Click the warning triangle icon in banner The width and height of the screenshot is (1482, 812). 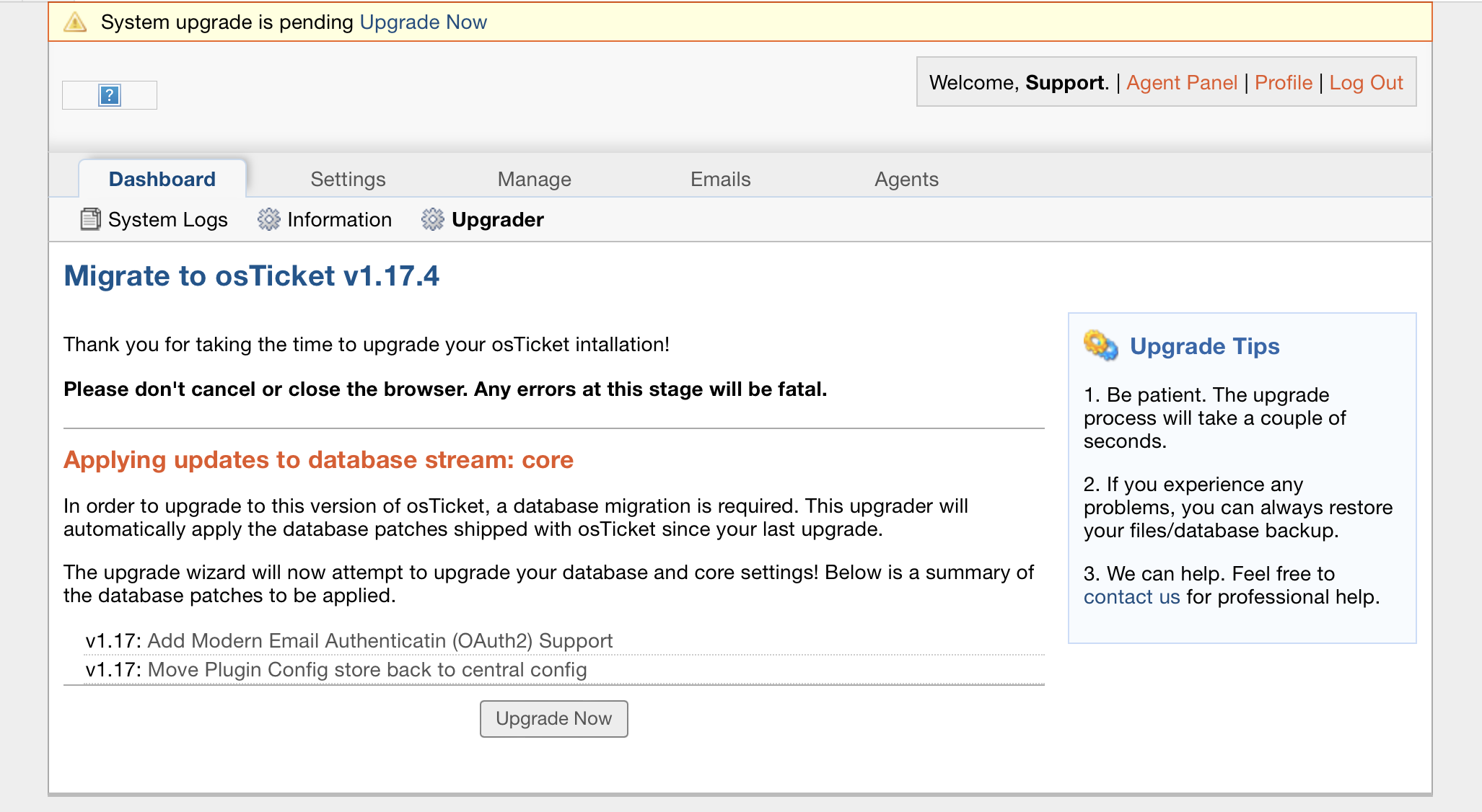point(75,22)
